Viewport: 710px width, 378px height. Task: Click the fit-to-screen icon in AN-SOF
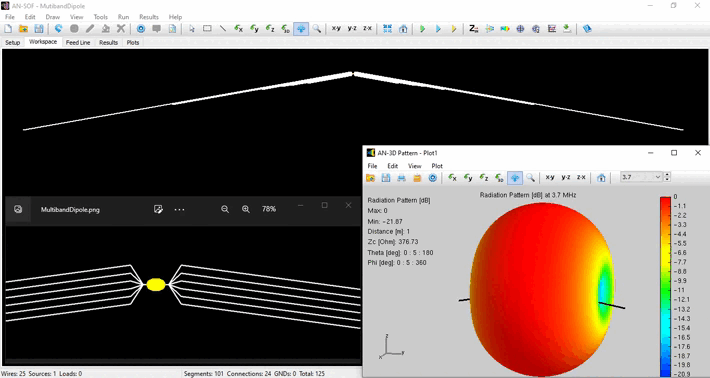(387, 29)
